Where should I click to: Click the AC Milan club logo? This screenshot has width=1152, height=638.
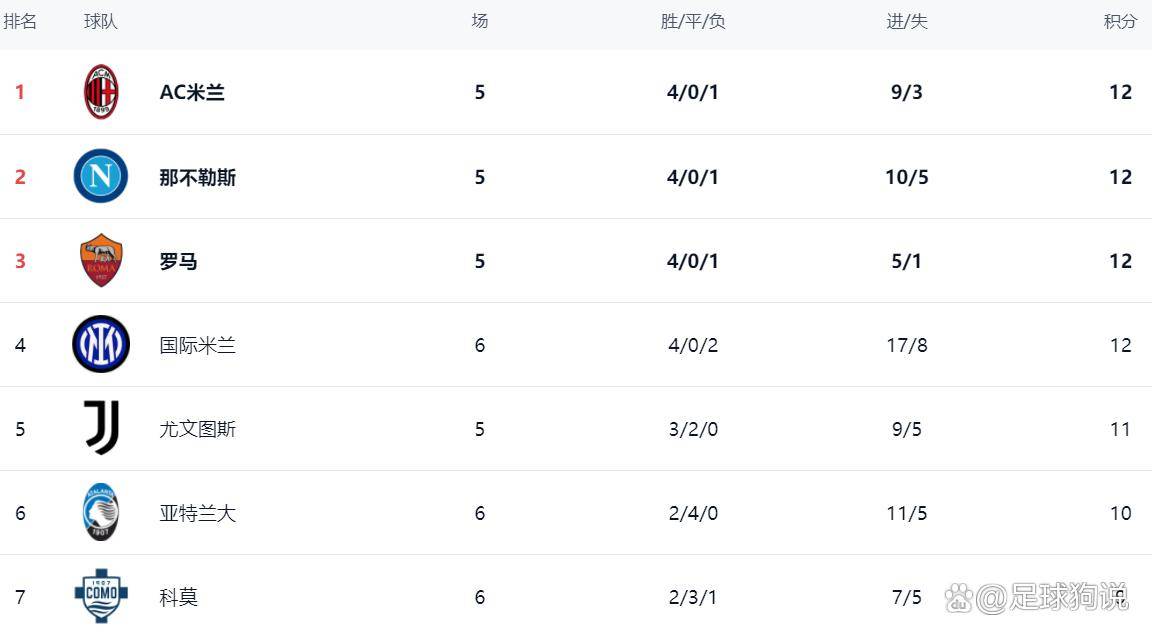tap(101, 92)
